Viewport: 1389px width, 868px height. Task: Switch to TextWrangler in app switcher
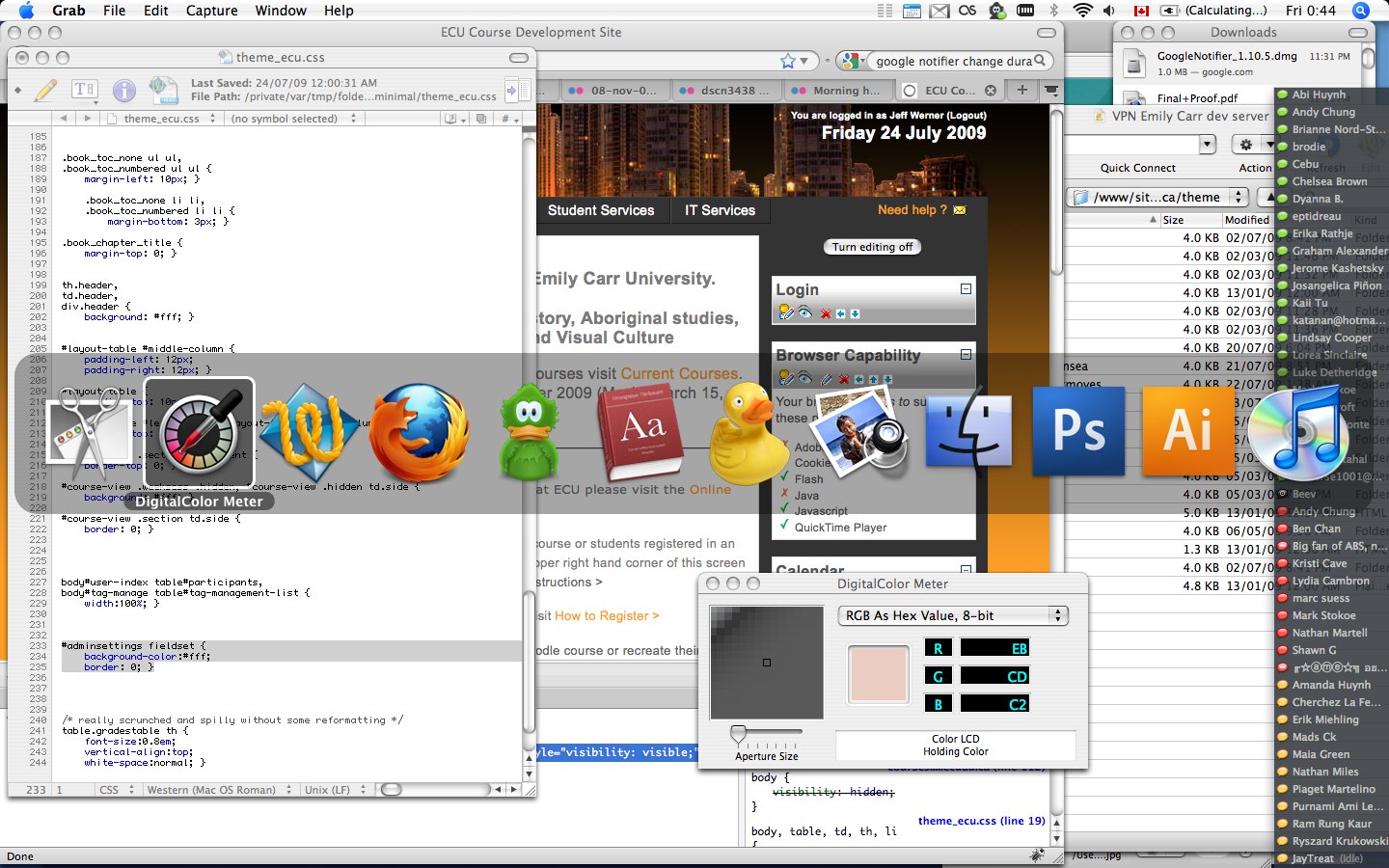click(309, 432)
